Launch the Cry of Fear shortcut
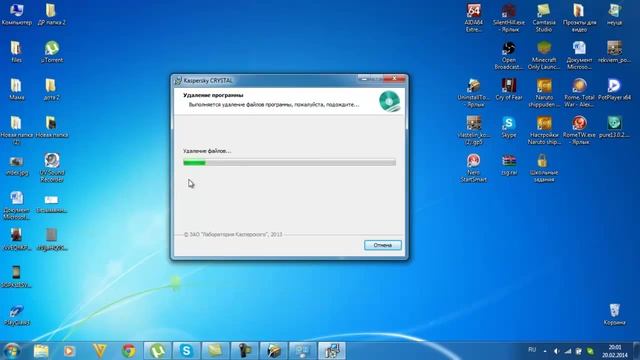 509,89
